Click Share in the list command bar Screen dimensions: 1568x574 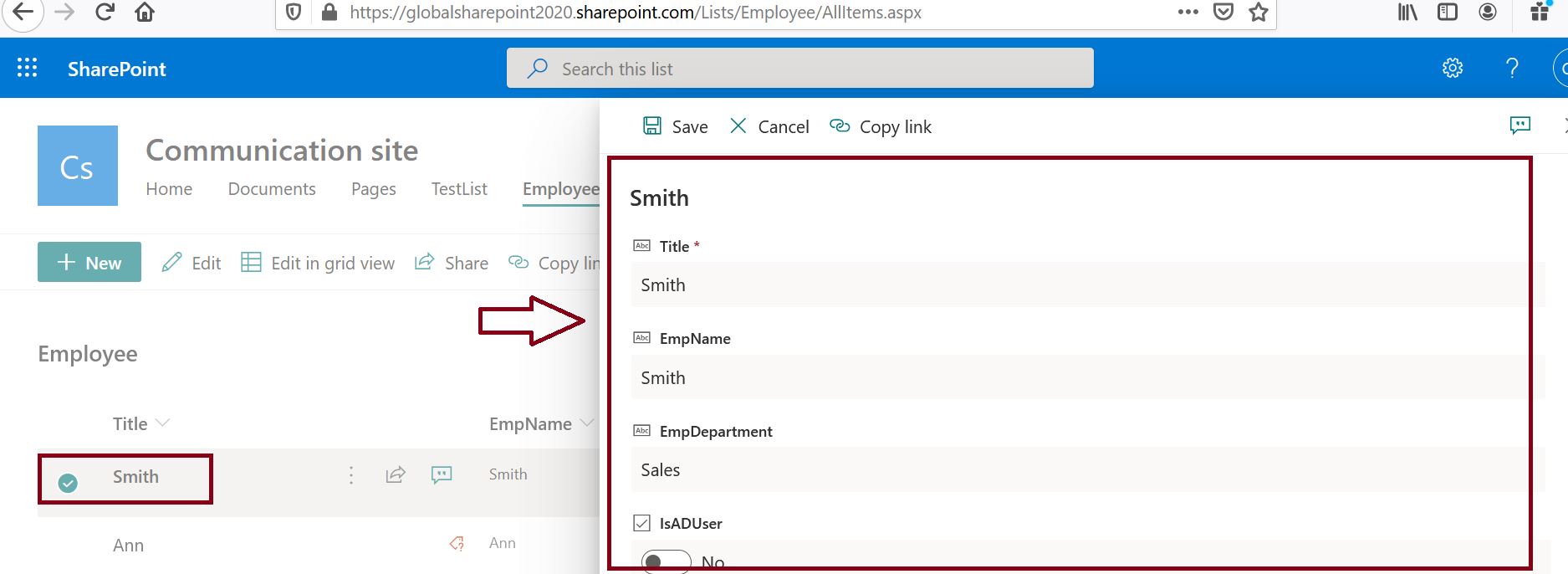coord(452,263)
